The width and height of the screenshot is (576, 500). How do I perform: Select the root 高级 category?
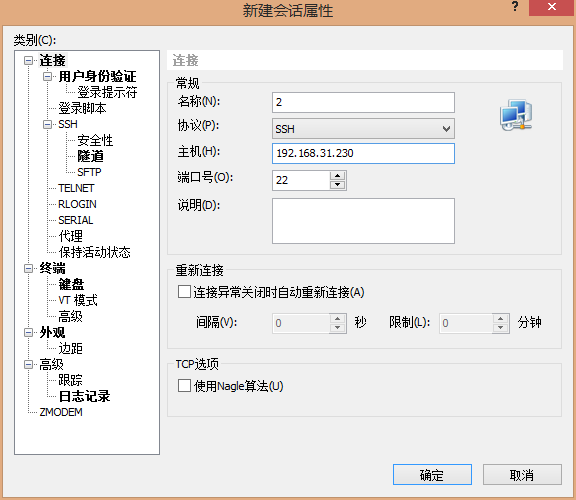(51, 364)
